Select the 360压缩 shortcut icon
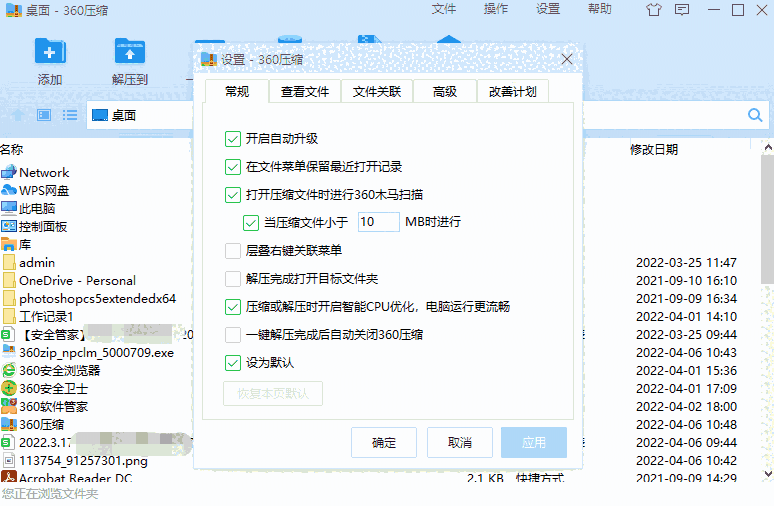Image resolution: width=774 pixels, height=506 pixels. tap(9, 424)
